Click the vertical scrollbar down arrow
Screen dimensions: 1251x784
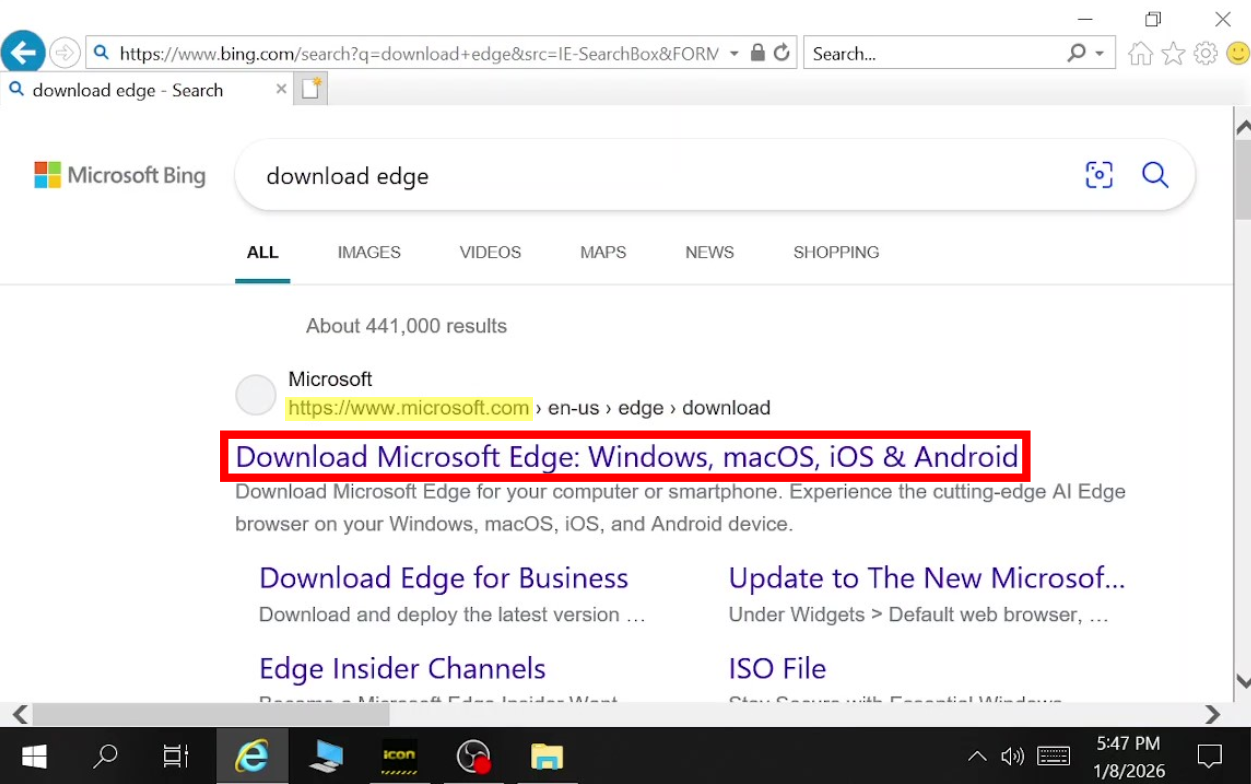[x=1243, y=682]
